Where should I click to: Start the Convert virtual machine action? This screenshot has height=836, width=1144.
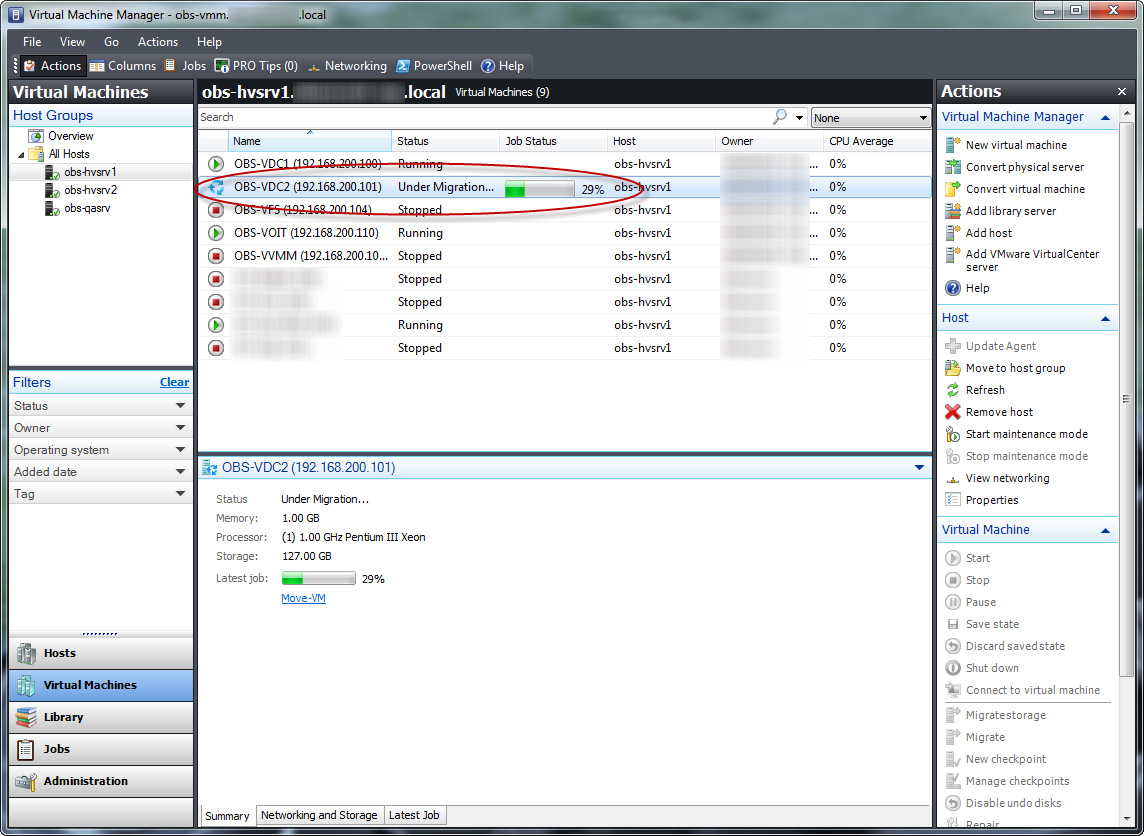pyautogui.click(x=1015, y=188)
